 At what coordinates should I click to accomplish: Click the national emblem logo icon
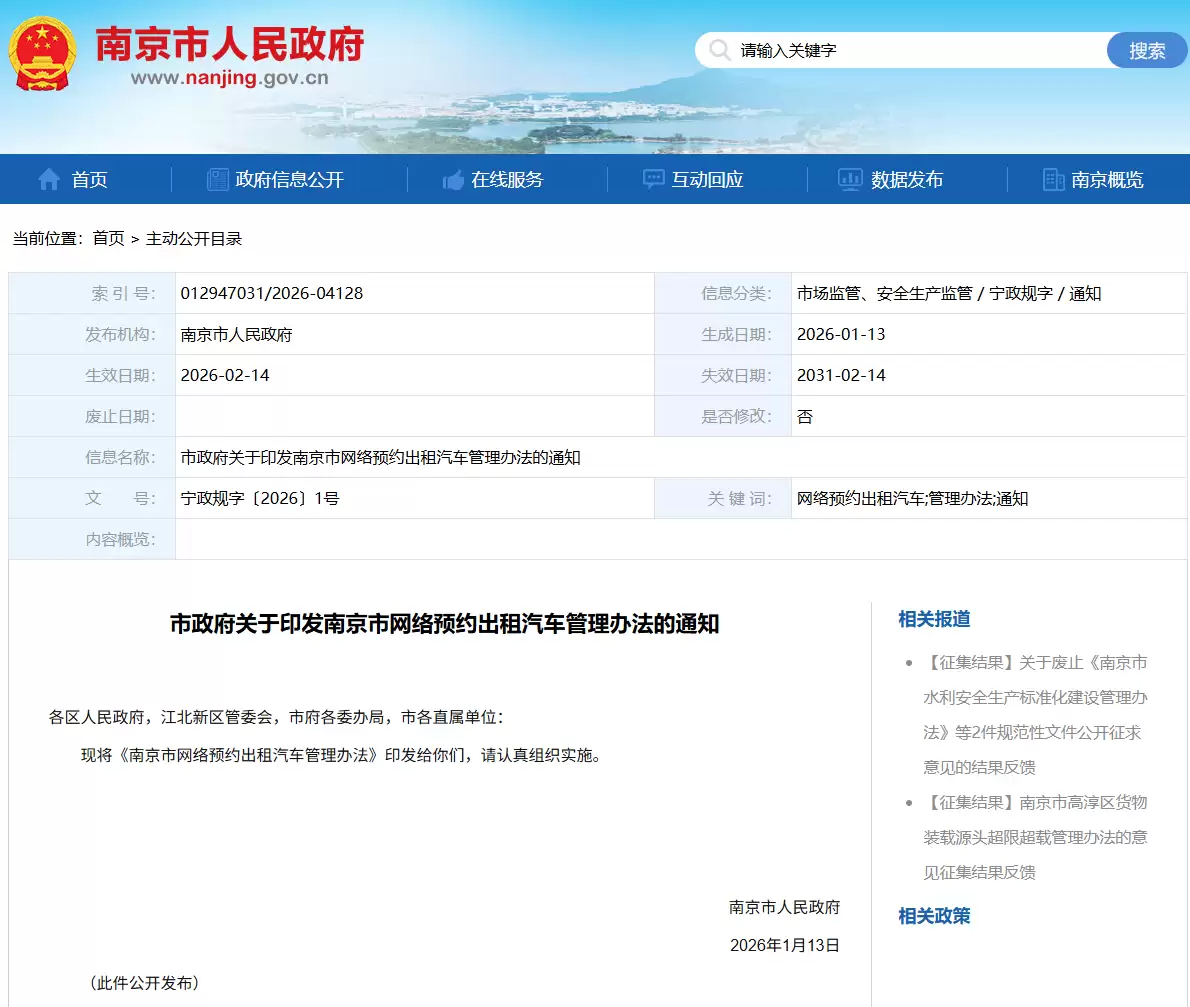pos(45,52)
